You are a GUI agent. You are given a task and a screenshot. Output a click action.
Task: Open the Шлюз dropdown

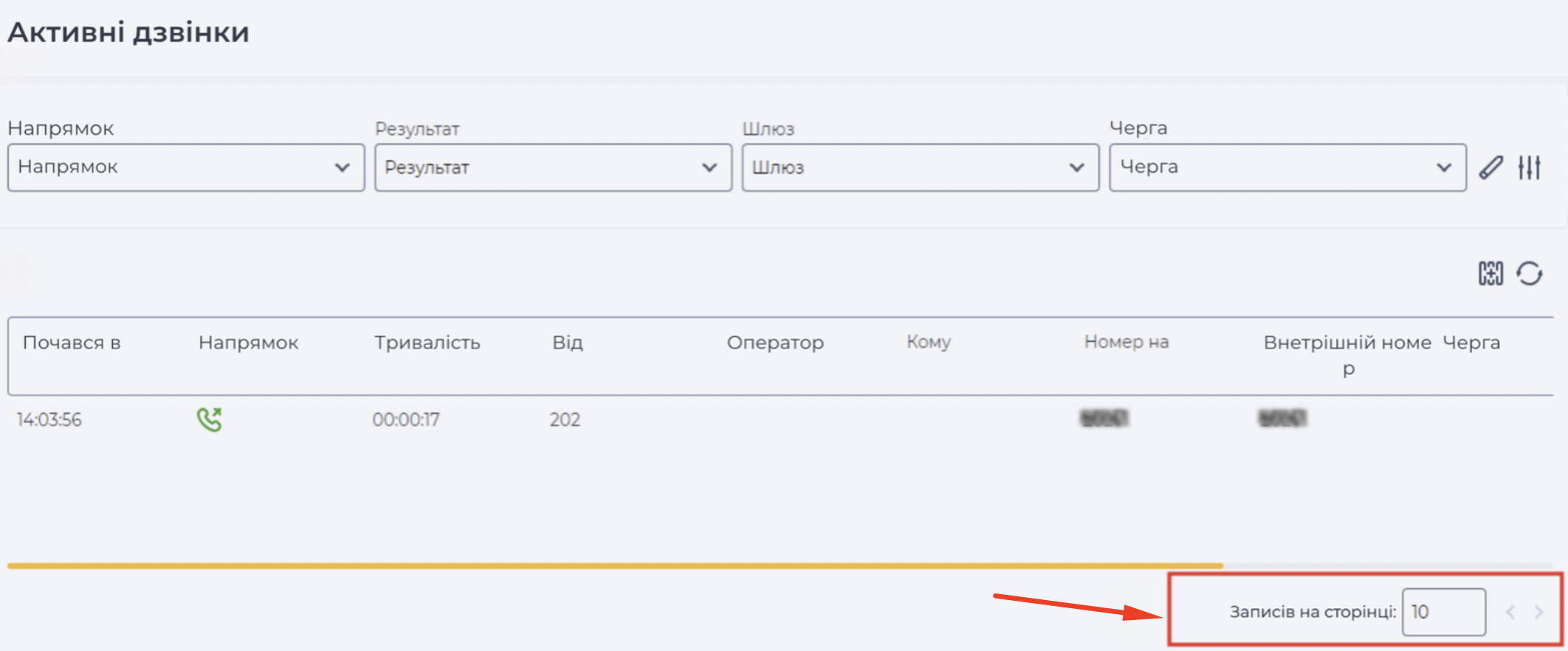click(x=921, y=168)
